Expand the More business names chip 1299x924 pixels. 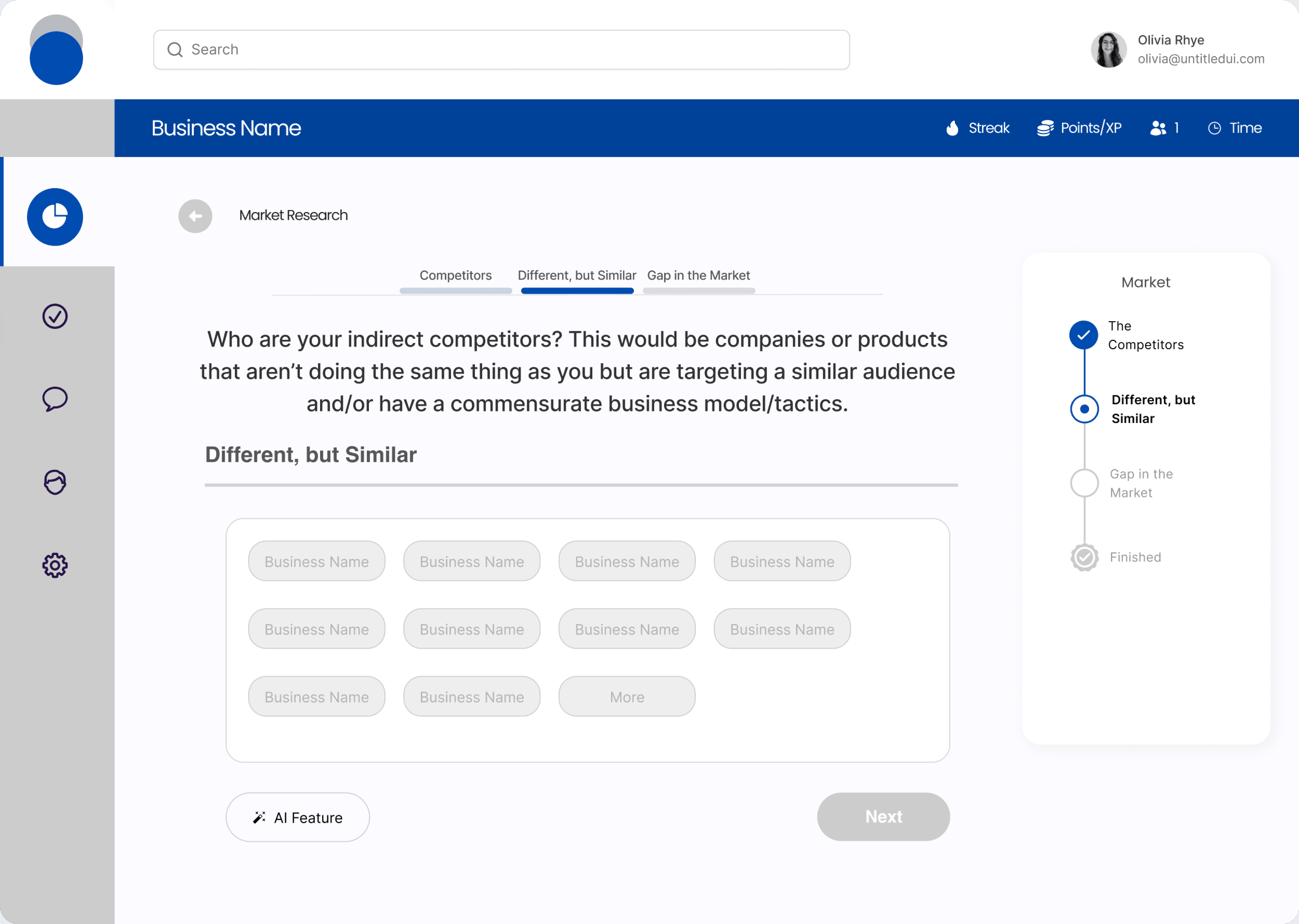point(627,696)
